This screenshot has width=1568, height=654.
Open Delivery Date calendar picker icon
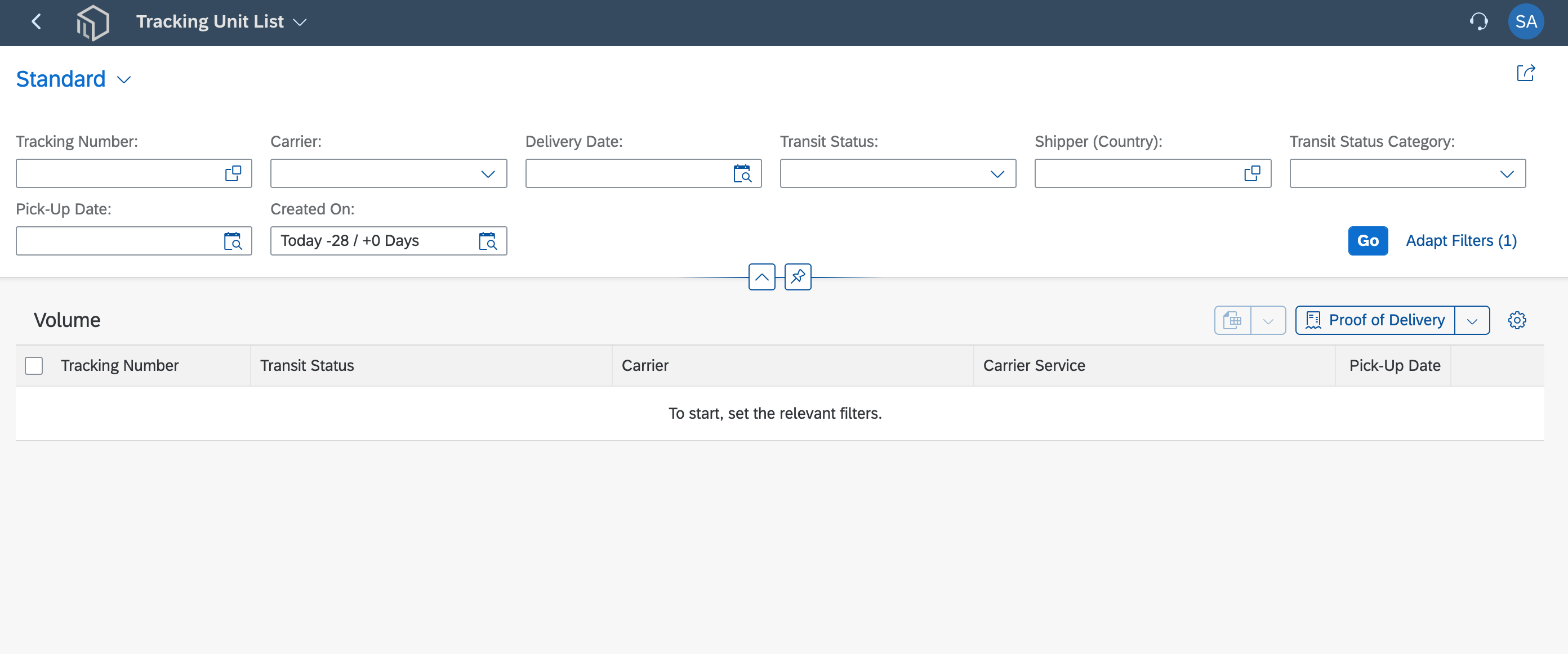point(742,174)
